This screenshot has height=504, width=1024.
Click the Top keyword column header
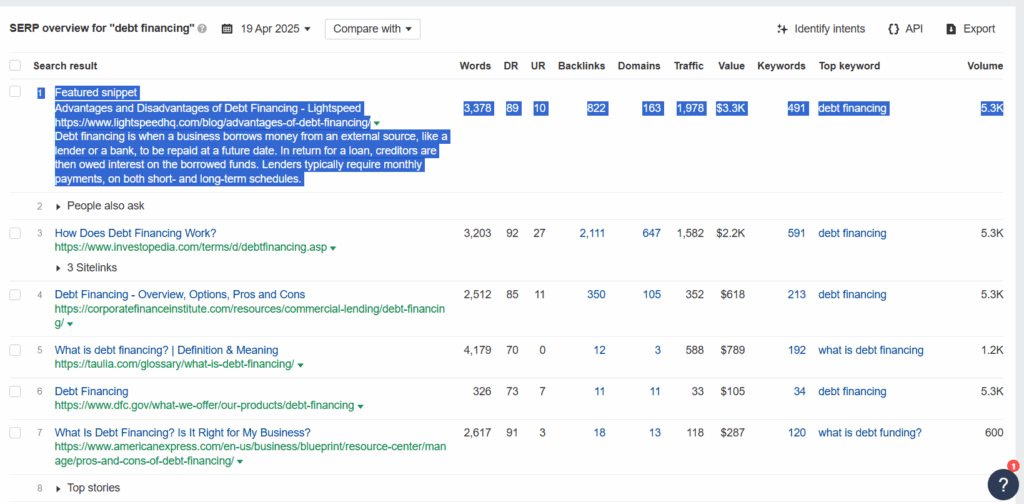pos(849,66)
